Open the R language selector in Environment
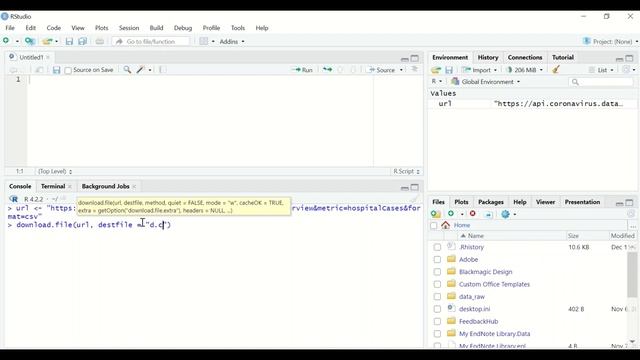This screenshot has height=360, width=640. click(436, 81)
